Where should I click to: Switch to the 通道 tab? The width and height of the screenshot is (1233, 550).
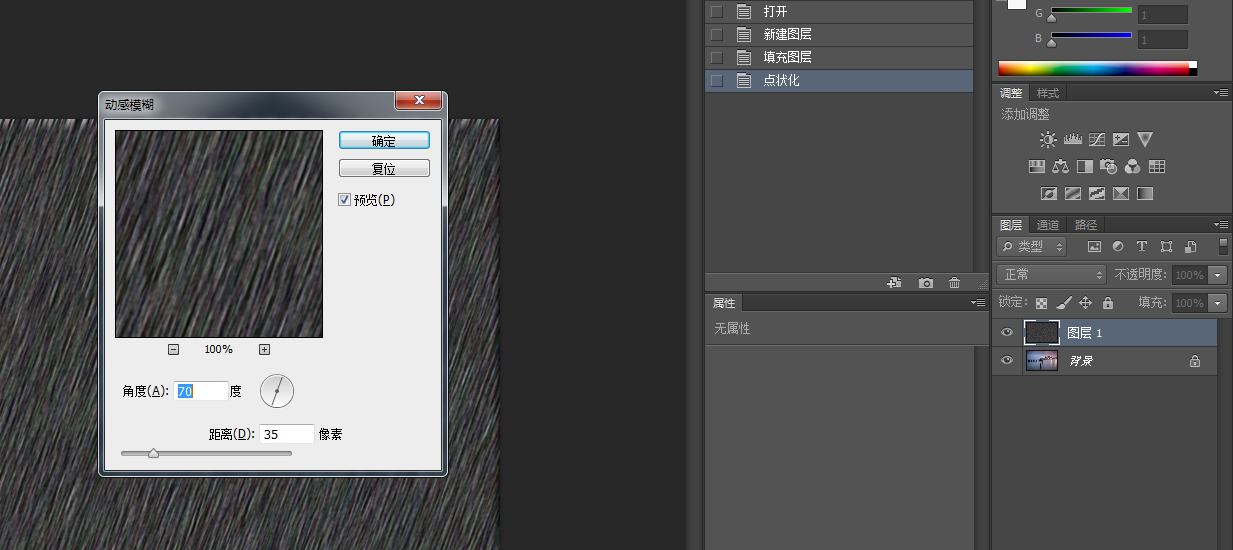1048,225
